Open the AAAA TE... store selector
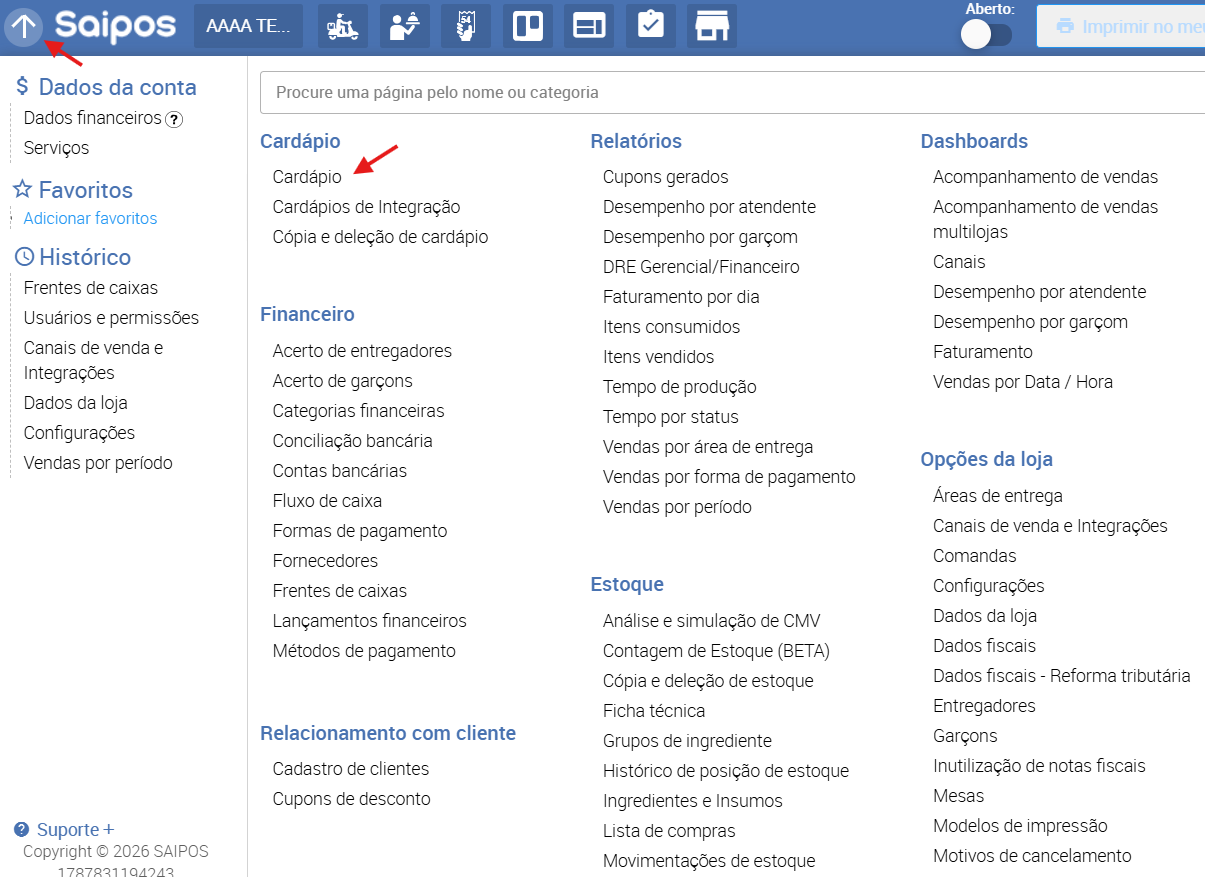This screenshot has width=1205, height=877. coord(248,26)
